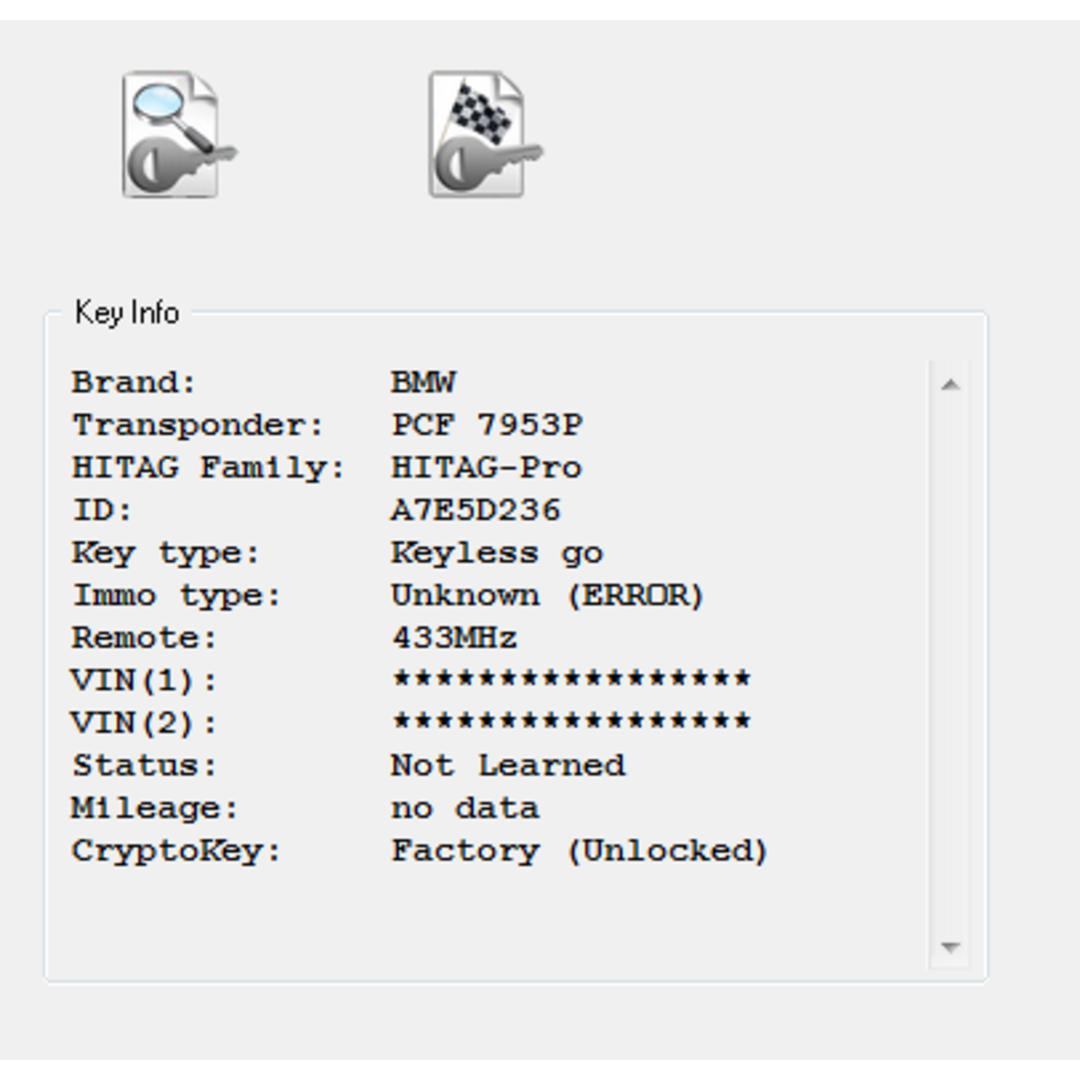1080x1080 pixels.
Task: Select the Not Learned status value
Action: click(x=508, y=765)
